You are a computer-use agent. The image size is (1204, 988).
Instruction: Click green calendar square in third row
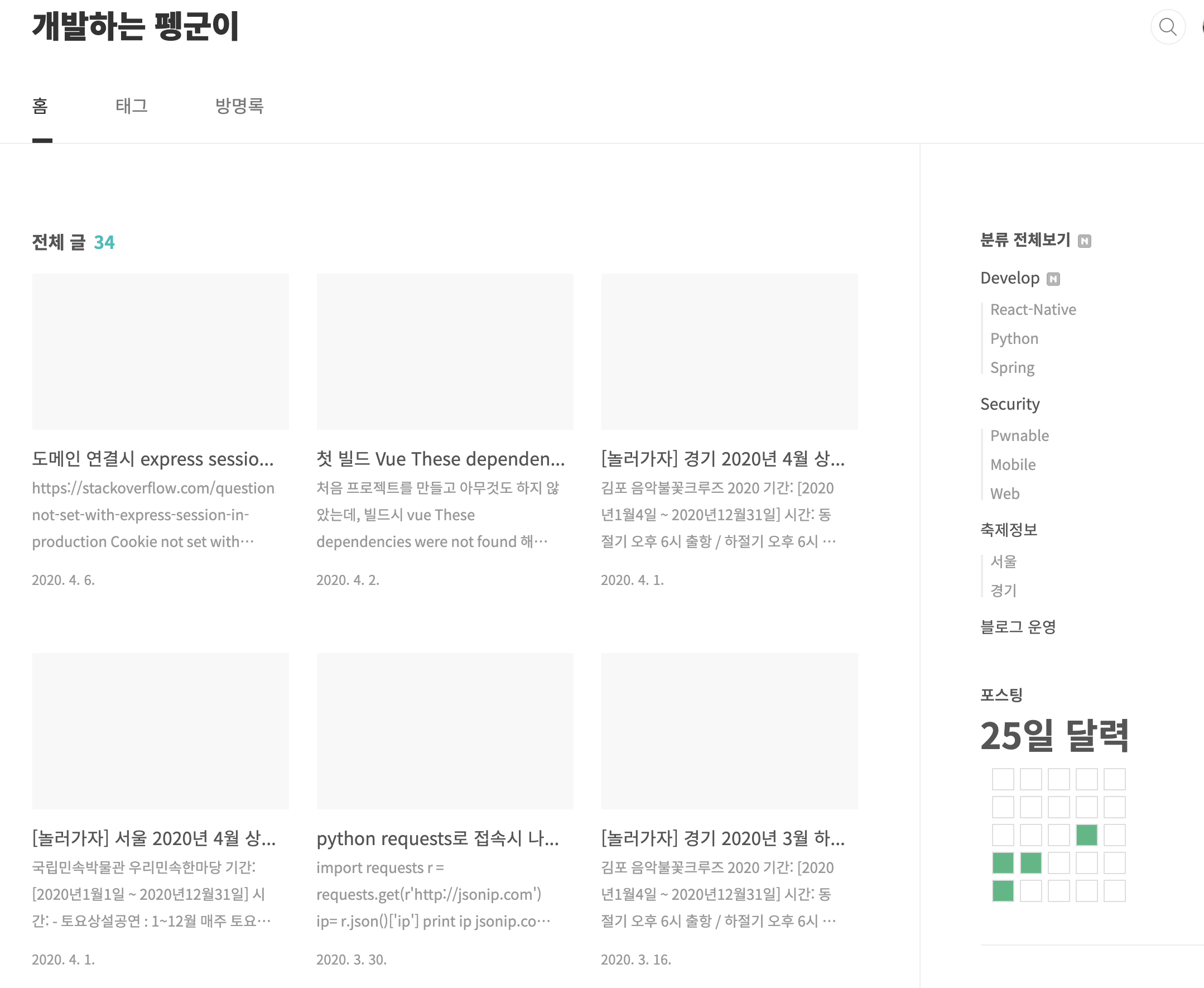tap(1086, 835)
